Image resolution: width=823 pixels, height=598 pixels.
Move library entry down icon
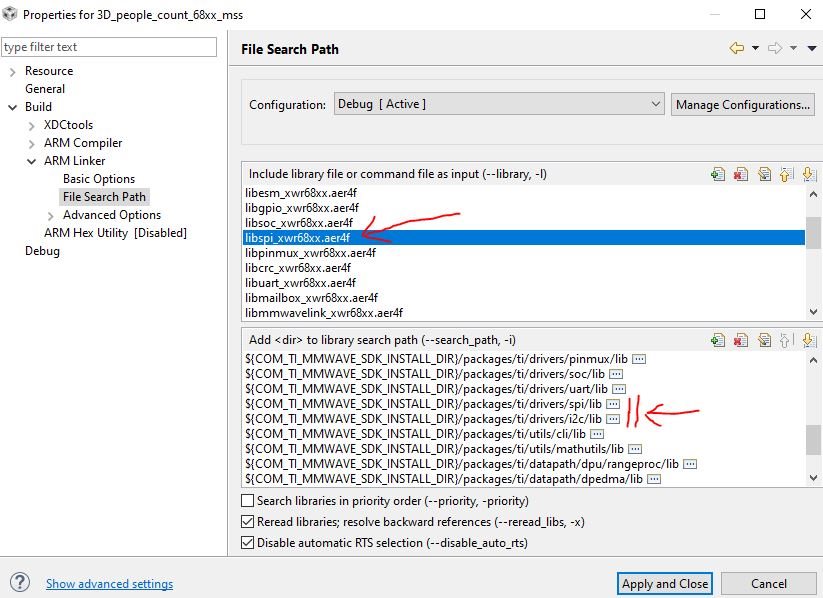click(x=809, y=174)
